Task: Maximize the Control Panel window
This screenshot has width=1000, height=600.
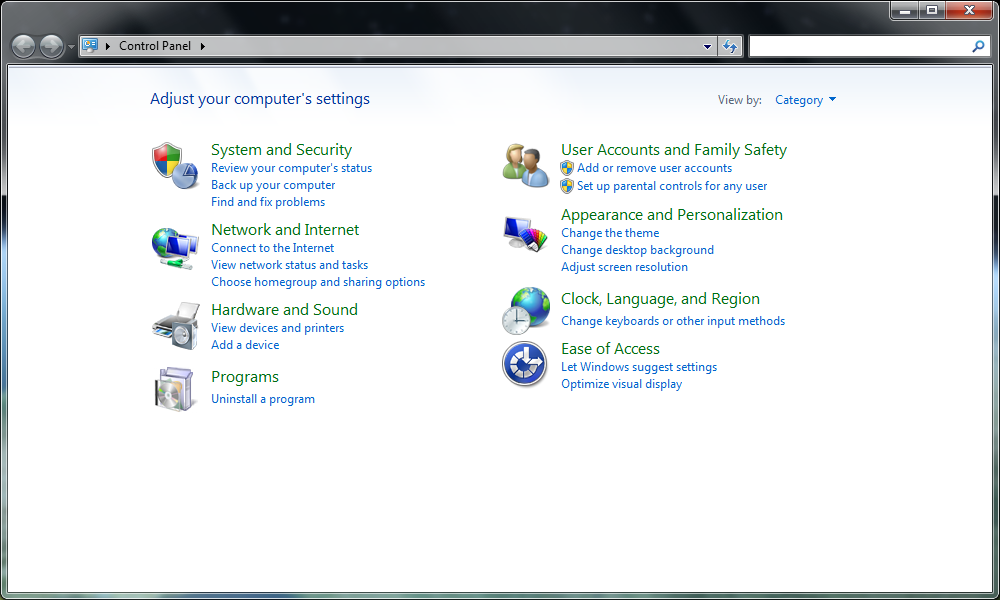Action: [x=932, y=10]
